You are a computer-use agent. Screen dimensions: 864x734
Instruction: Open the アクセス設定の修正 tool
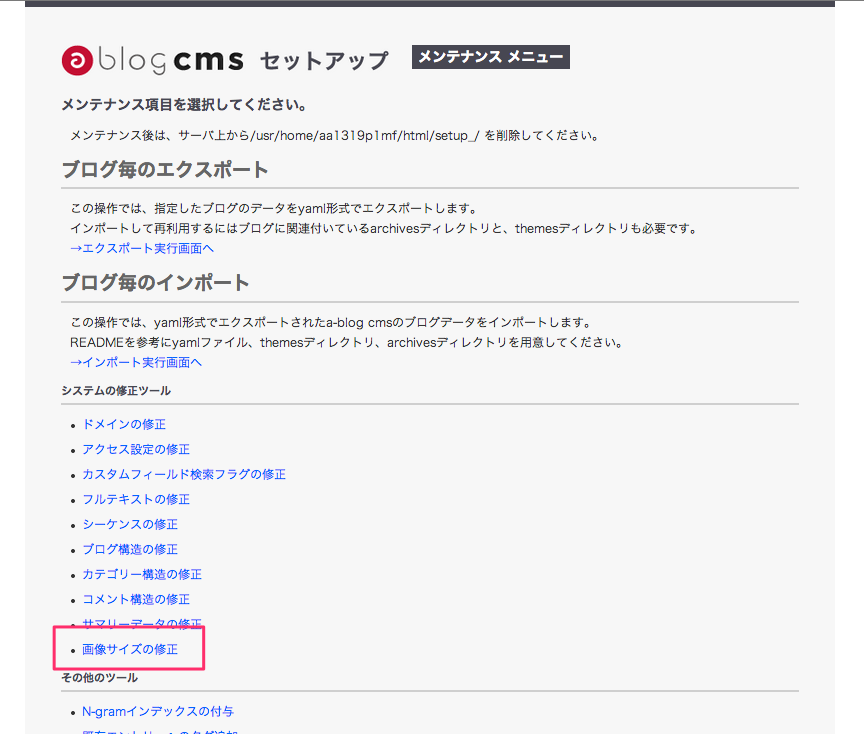(136, 450)
